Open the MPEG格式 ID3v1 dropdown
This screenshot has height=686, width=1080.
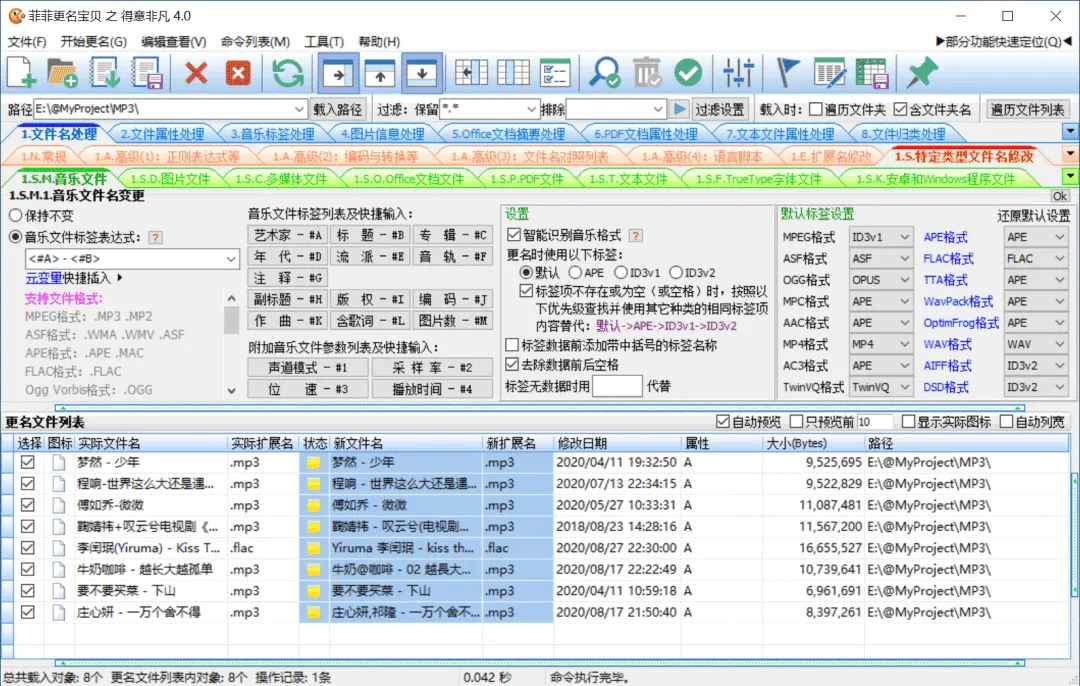[880, 237]
